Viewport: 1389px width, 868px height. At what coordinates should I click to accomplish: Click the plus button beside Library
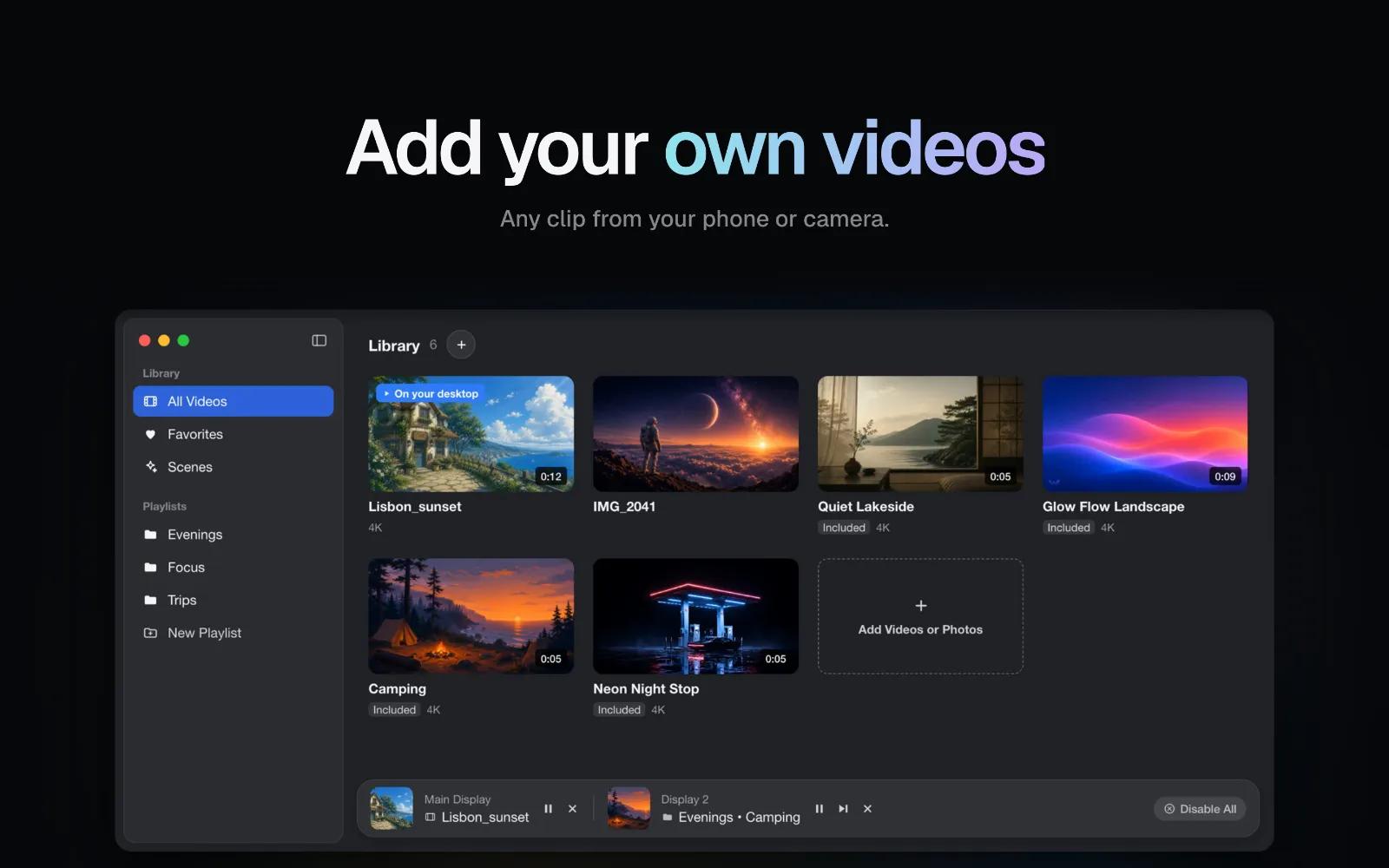(461, 345)
